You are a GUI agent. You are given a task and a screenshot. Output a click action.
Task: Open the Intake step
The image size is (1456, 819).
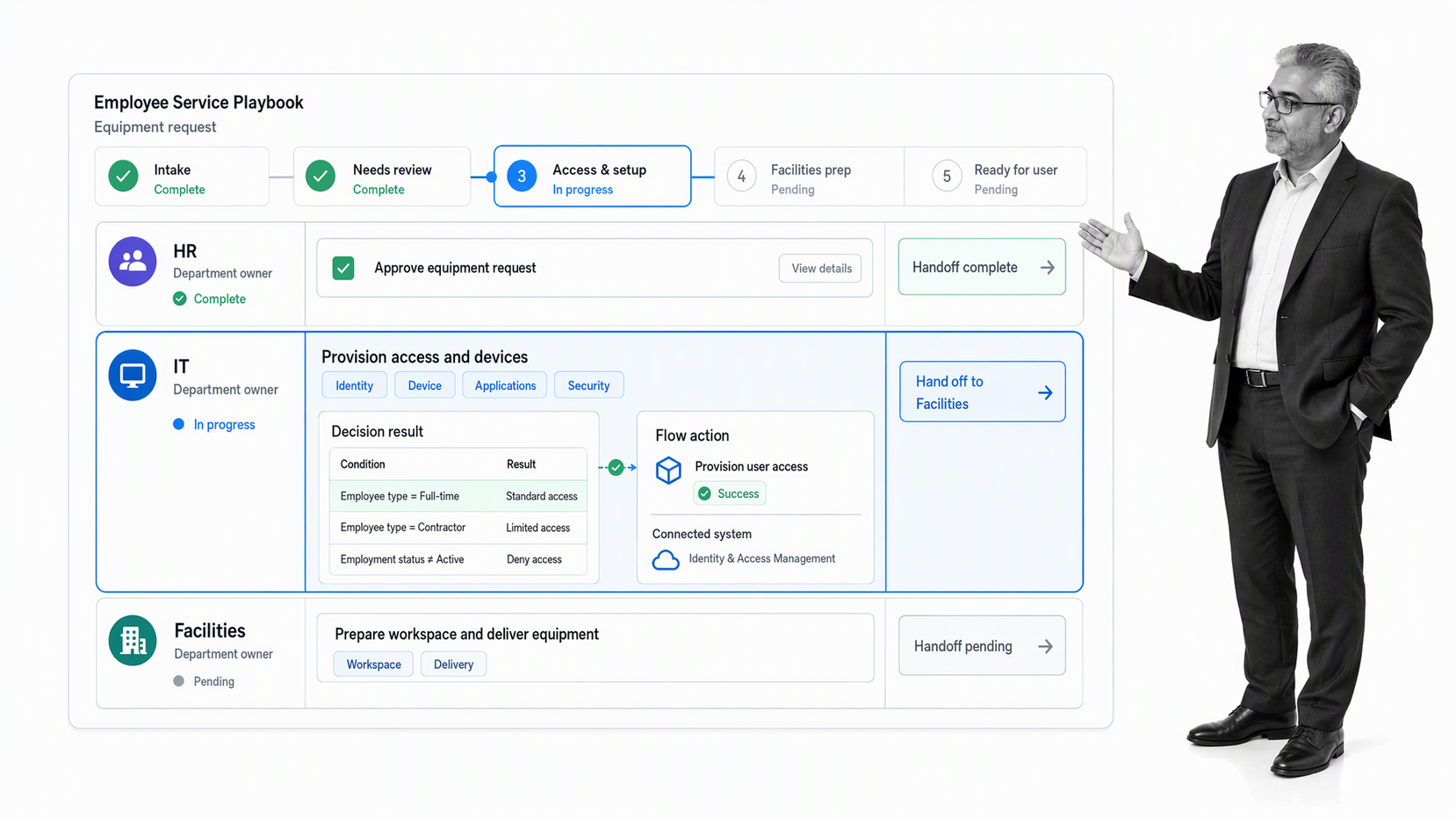pyautogui.click(x=182, y=176)
